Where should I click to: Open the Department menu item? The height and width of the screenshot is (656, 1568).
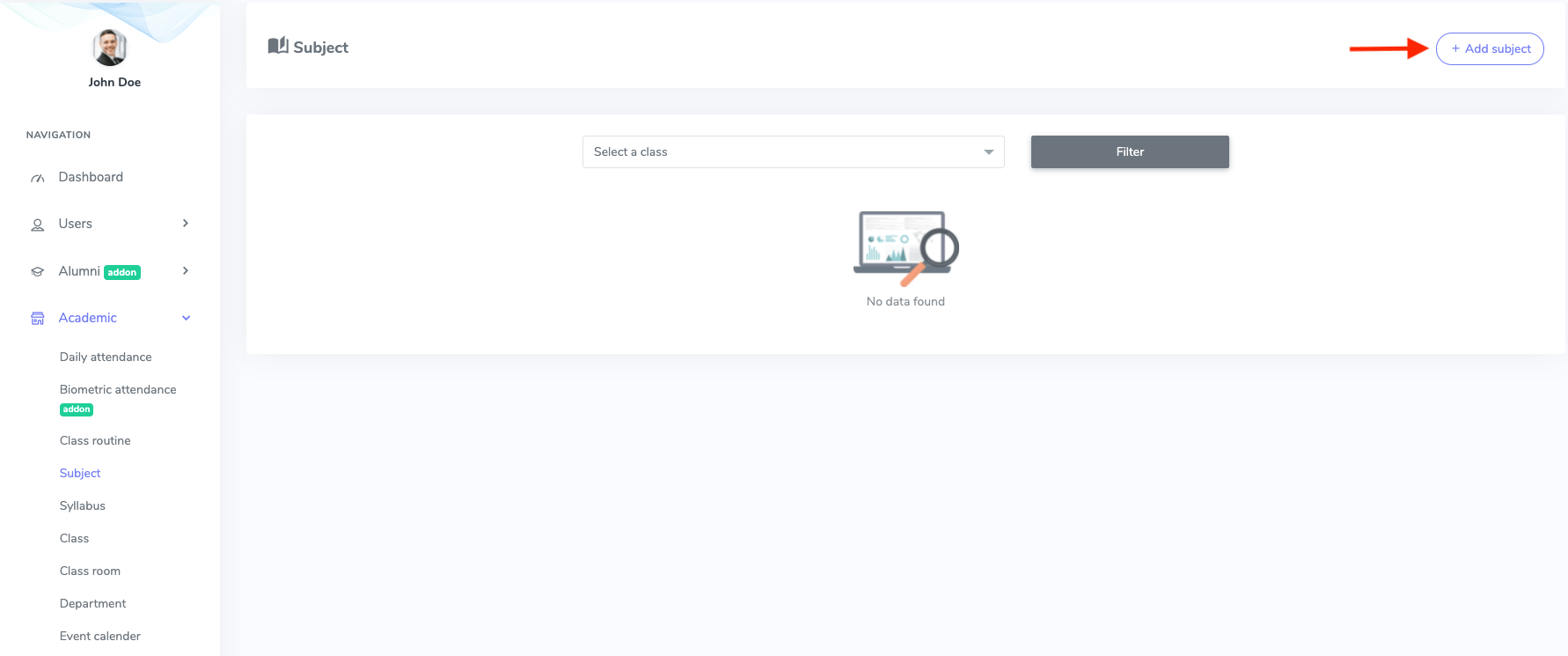click(92, 604)
